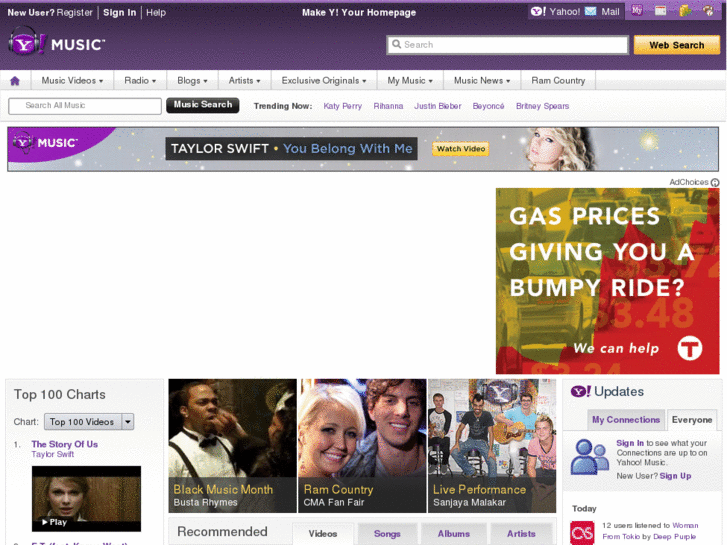The width and height of the screenshot is (727, 545).
Task: Click the Music Search button
Action: click(x=203, y=105)
